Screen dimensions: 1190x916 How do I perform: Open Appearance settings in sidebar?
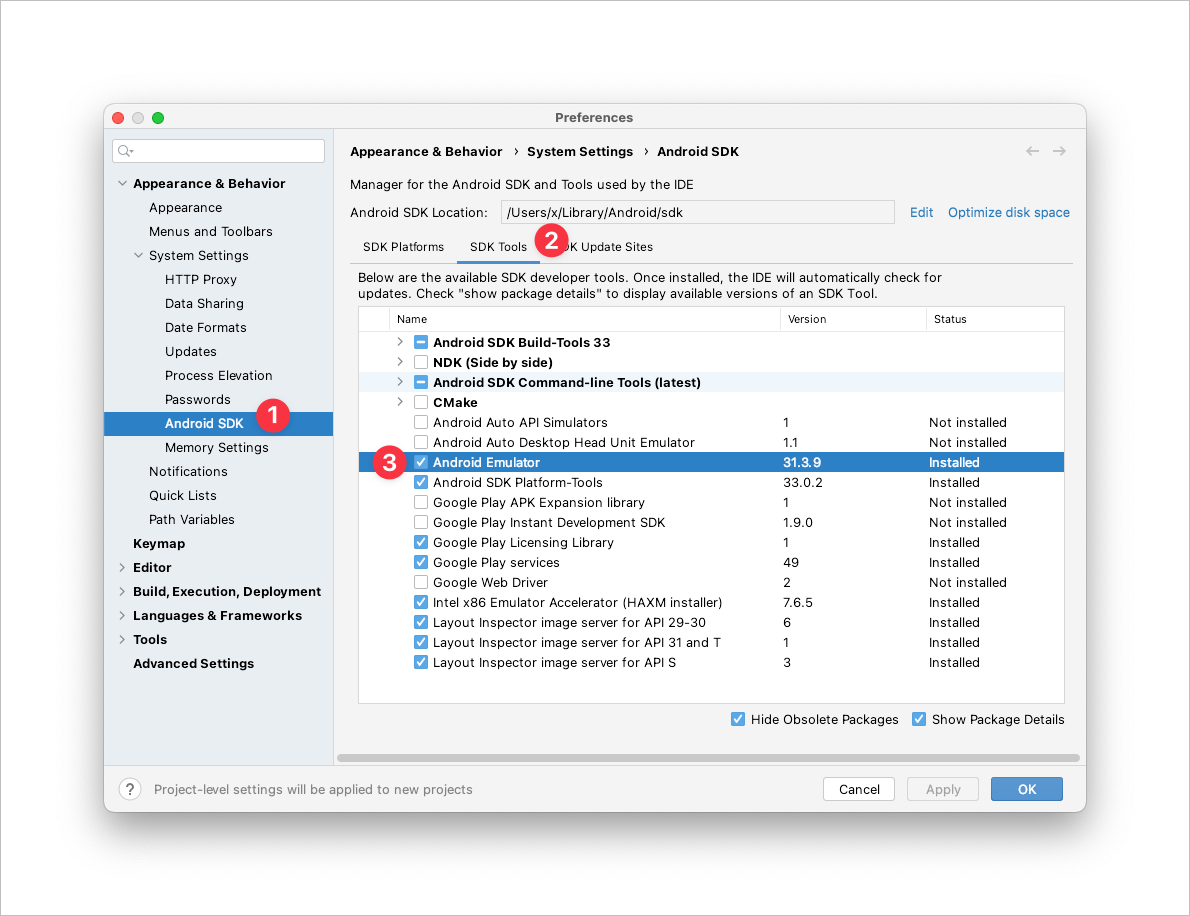[x=185, y=208]
